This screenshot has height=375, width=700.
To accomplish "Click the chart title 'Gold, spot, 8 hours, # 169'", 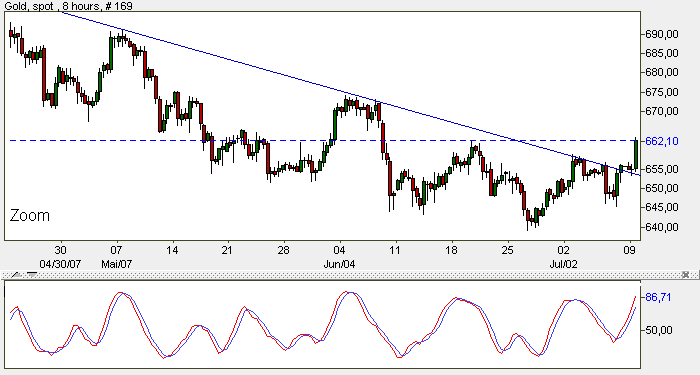I will click(x=68, y=5).
